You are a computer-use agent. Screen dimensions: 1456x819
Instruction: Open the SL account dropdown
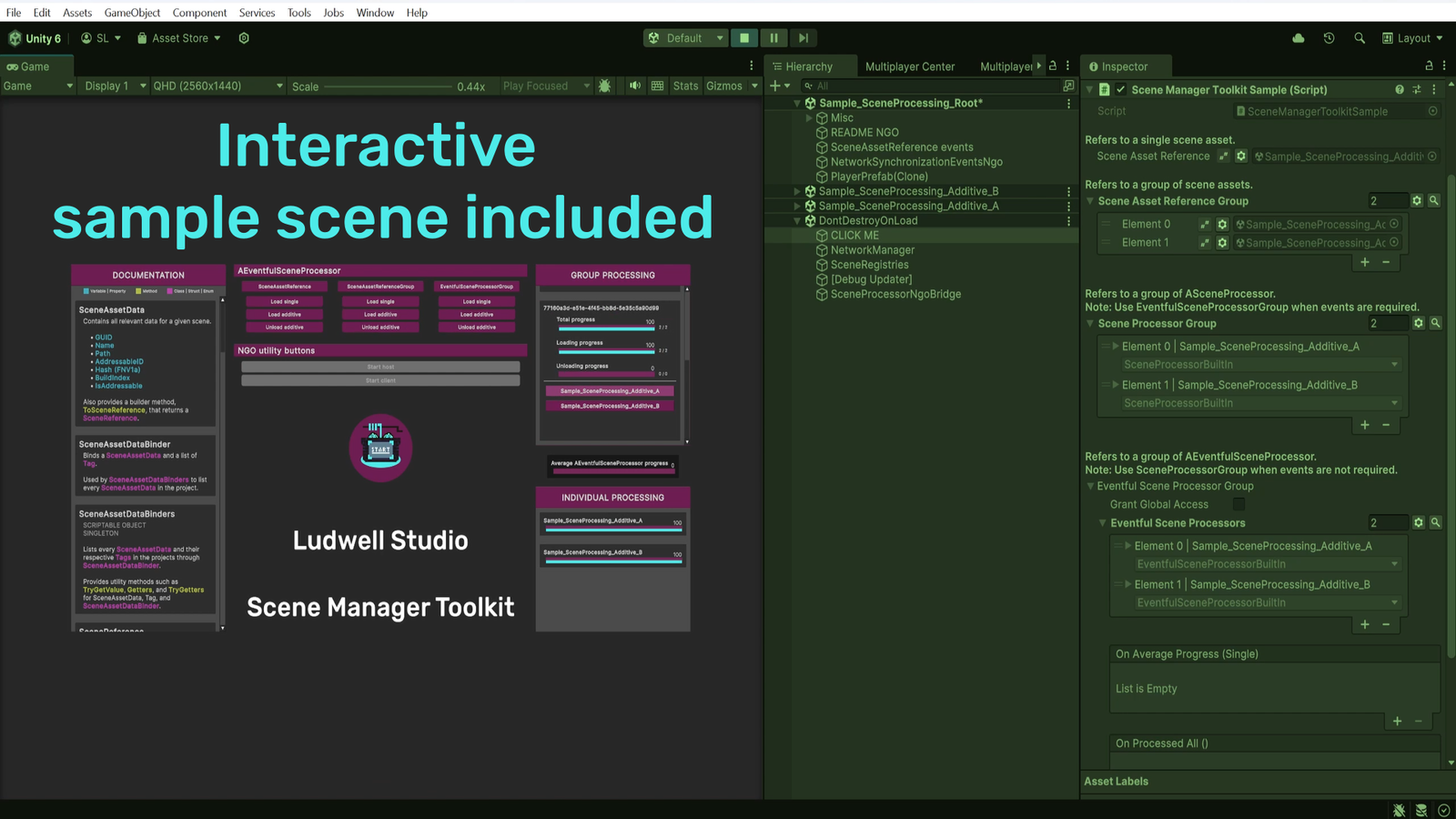pyautogui.click(x=101, y=38)
